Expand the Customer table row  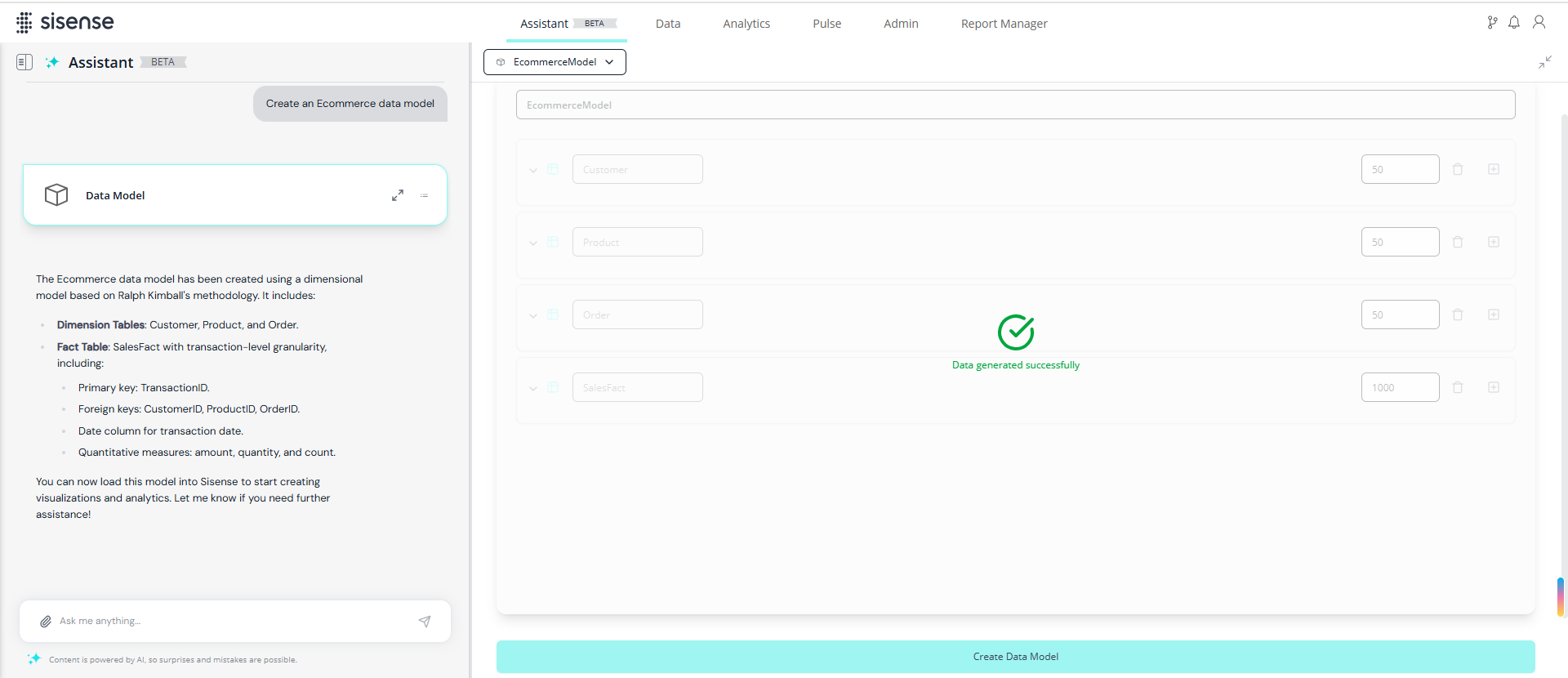click(533, 170)
